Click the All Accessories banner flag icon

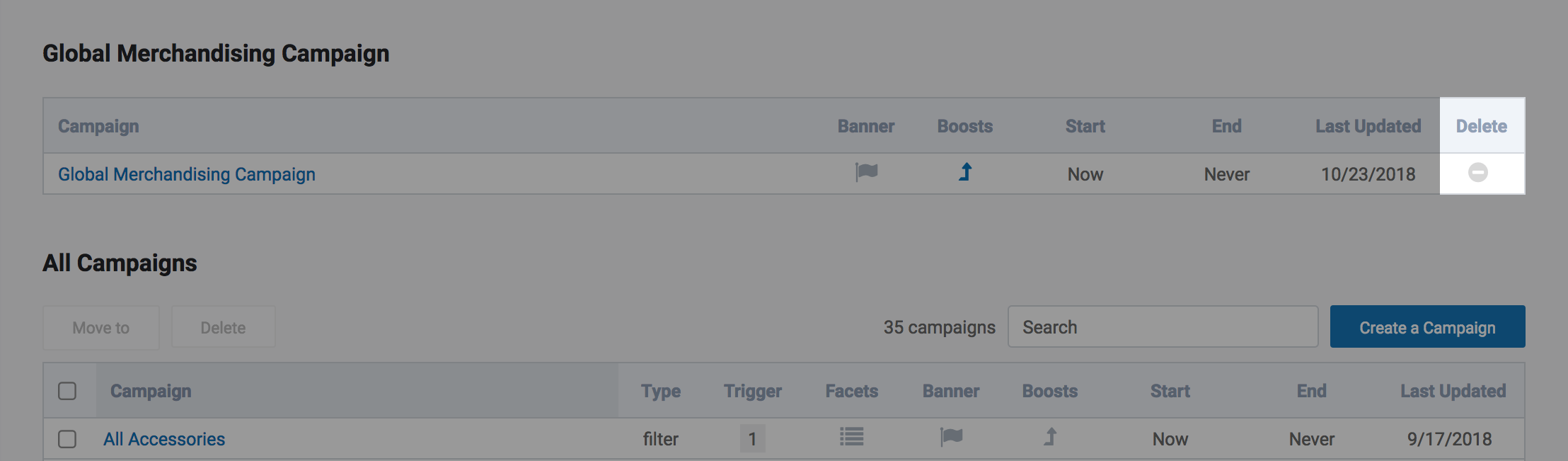[951, 437]
